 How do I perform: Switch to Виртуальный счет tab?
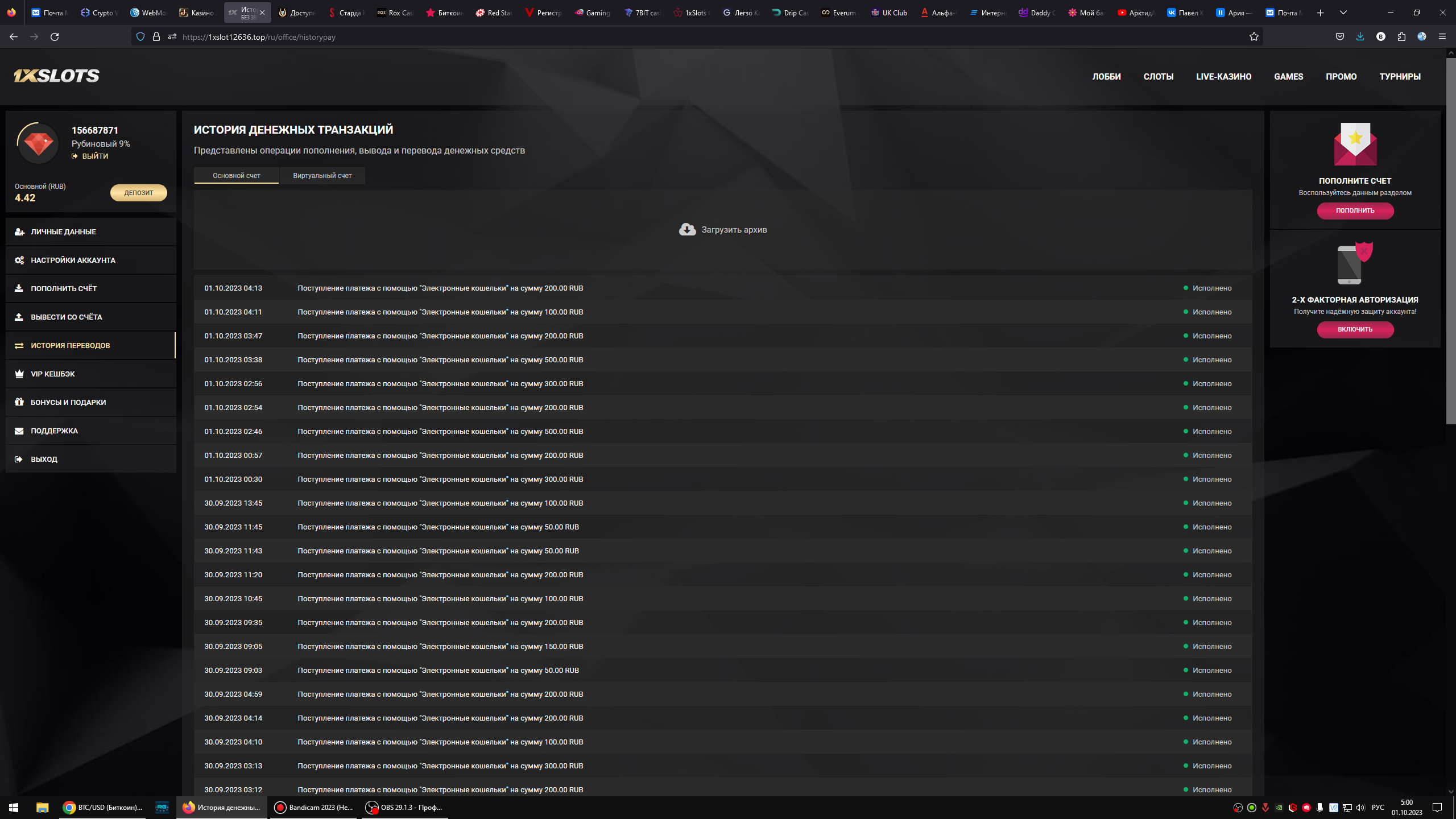pyautogui.click(x=322, y=176)
